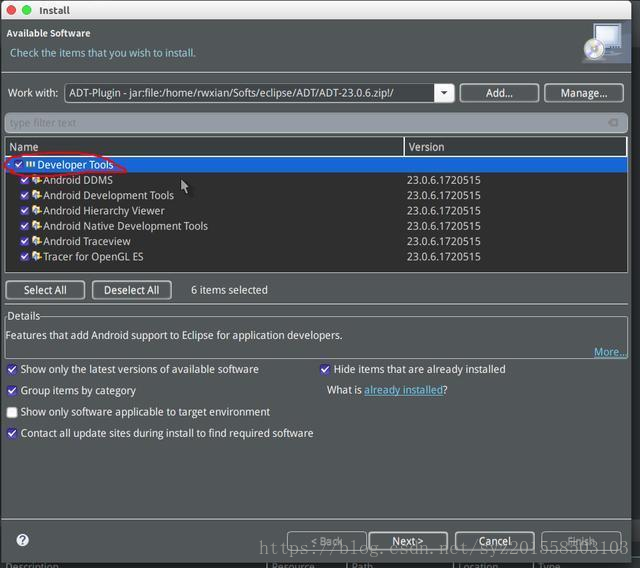
Task: Click the Android DDMS feature icon
Action: pyautogui.click(x=37, y=180)
